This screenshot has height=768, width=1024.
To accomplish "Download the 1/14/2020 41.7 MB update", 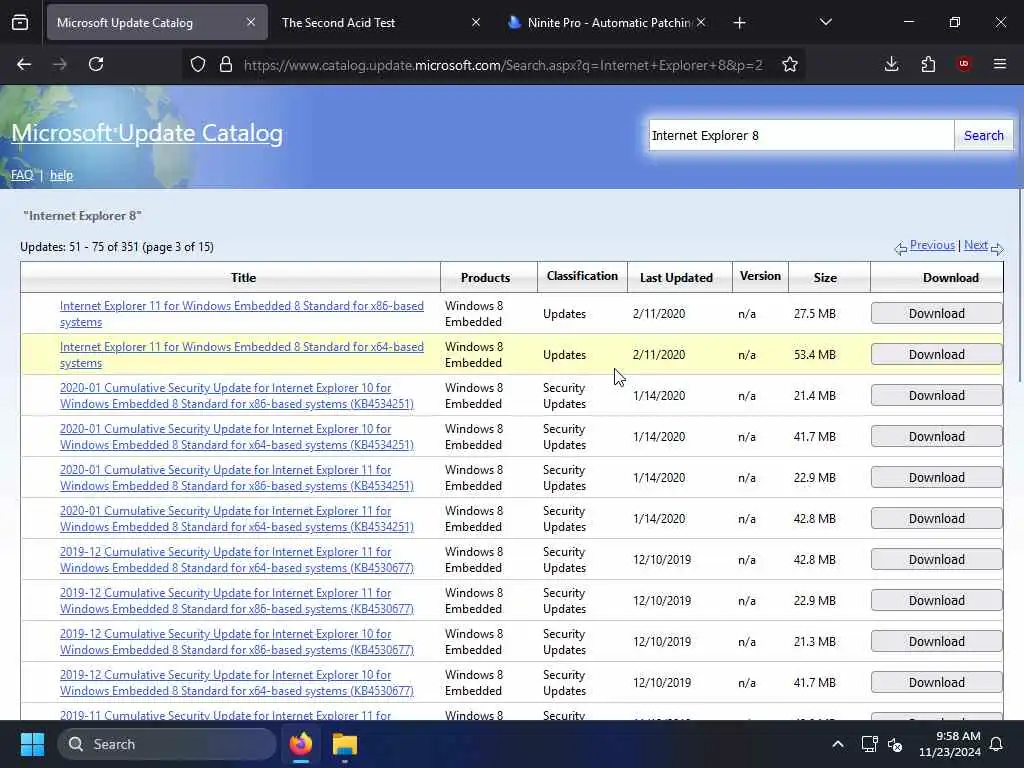I will pyautogui.click(x=936, y=437).
